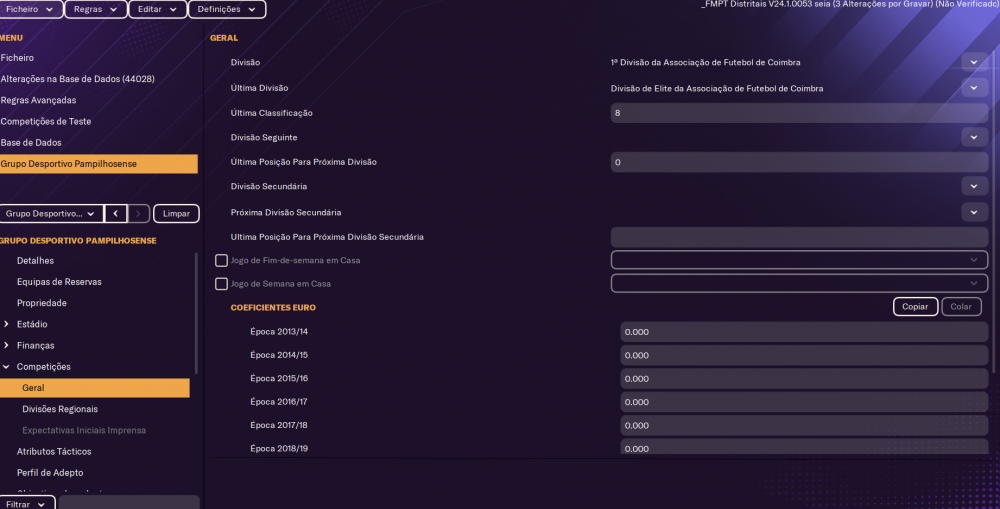Click the main panel vertical scrollbar
This screenshot has height=509, width=1000.
(994, 210)
